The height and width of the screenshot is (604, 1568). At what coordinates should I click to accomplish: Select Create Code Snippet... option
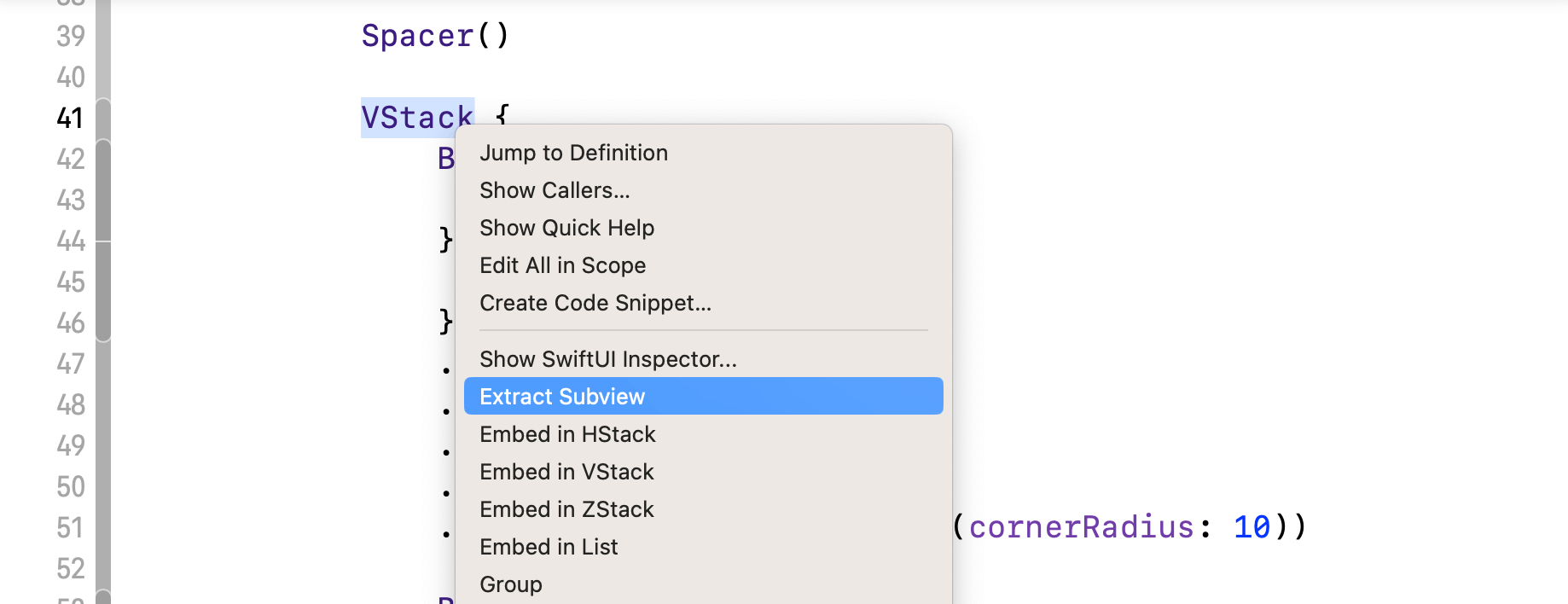(x=595, y=303)
